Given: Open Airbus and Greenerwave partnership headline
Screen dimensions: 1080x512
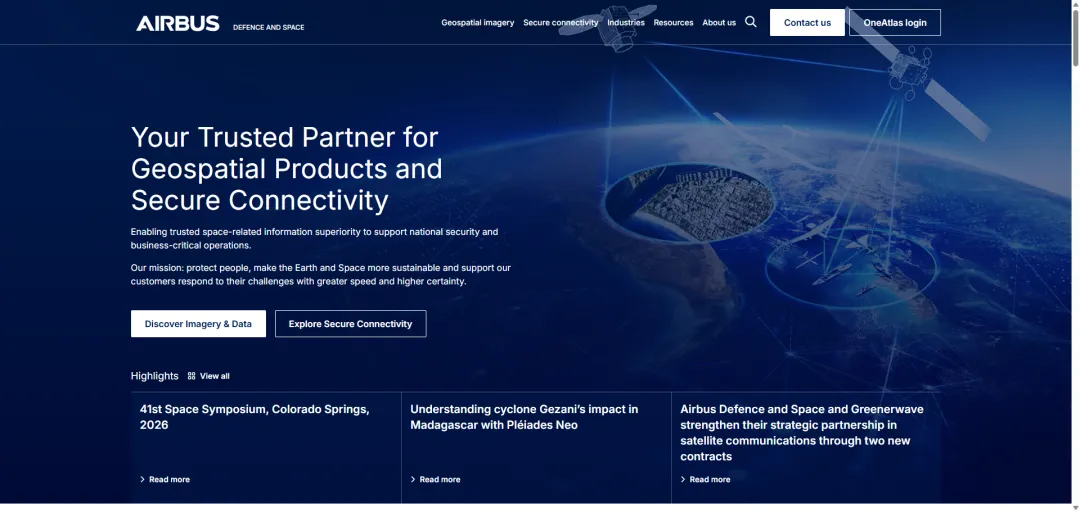Looking at the screenshot, I should coord(802,433).
